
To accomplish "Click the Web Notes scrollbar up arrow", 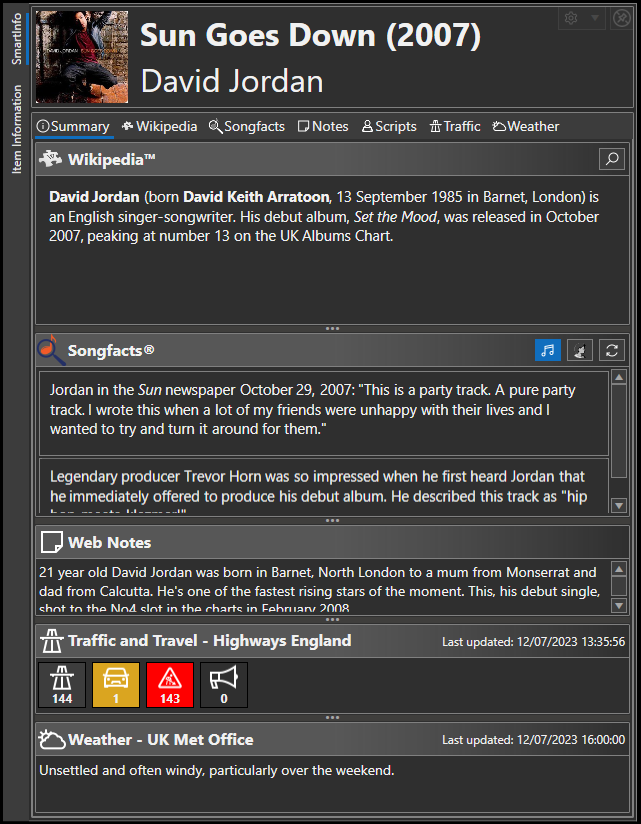I will [619, 569].
